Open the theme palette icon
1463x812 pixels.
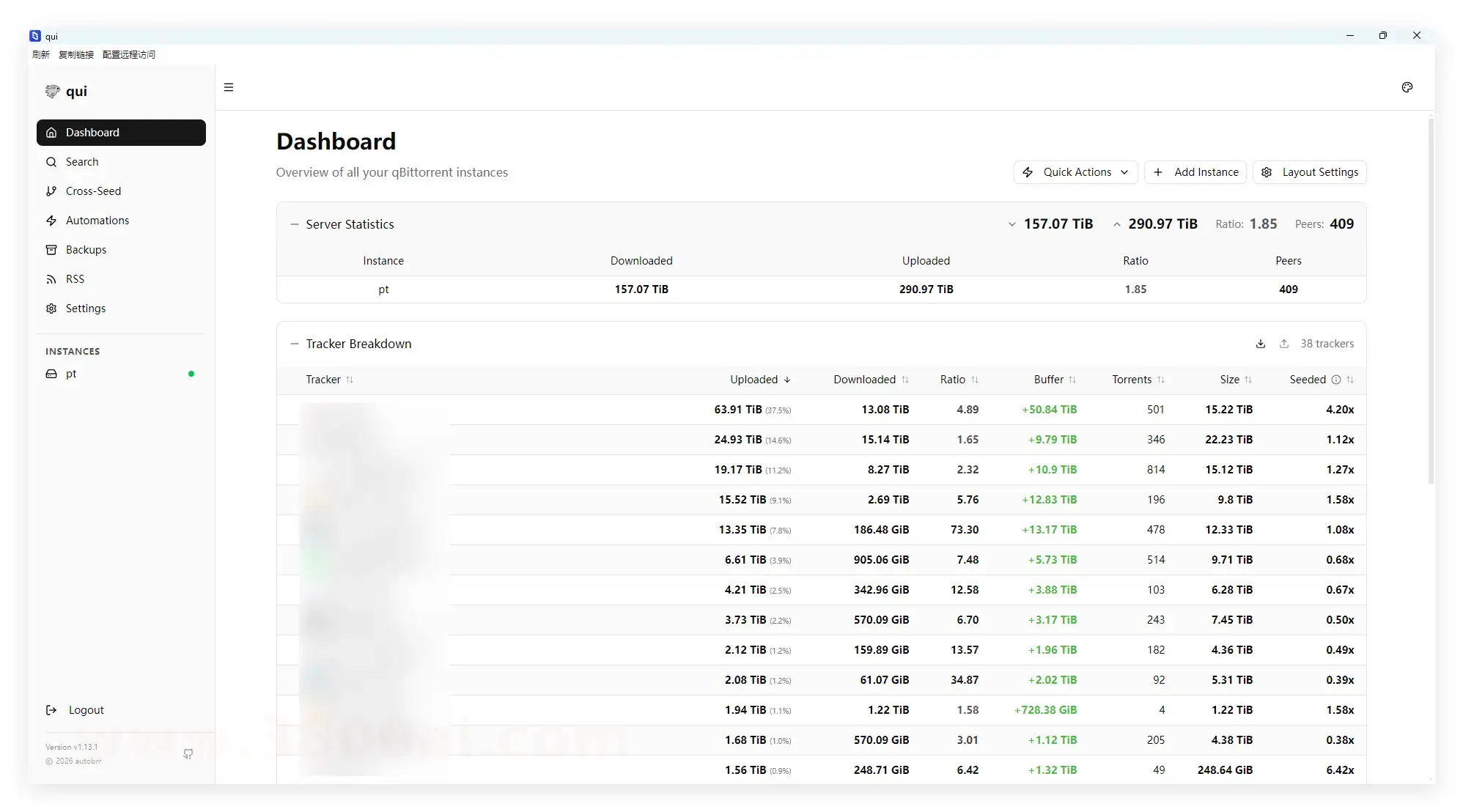(1407, 88)
